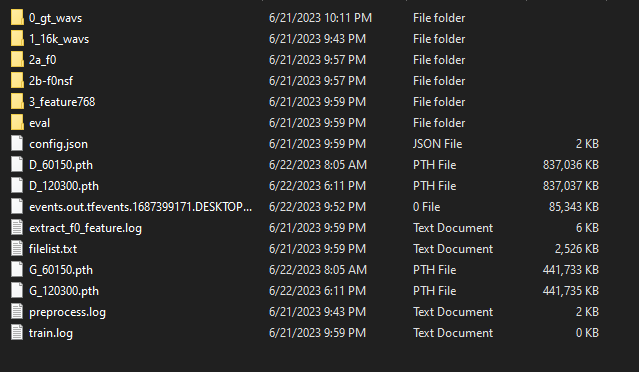
Task: Select the extract_f0_feature.log document icon
Action: coord(17,228)
